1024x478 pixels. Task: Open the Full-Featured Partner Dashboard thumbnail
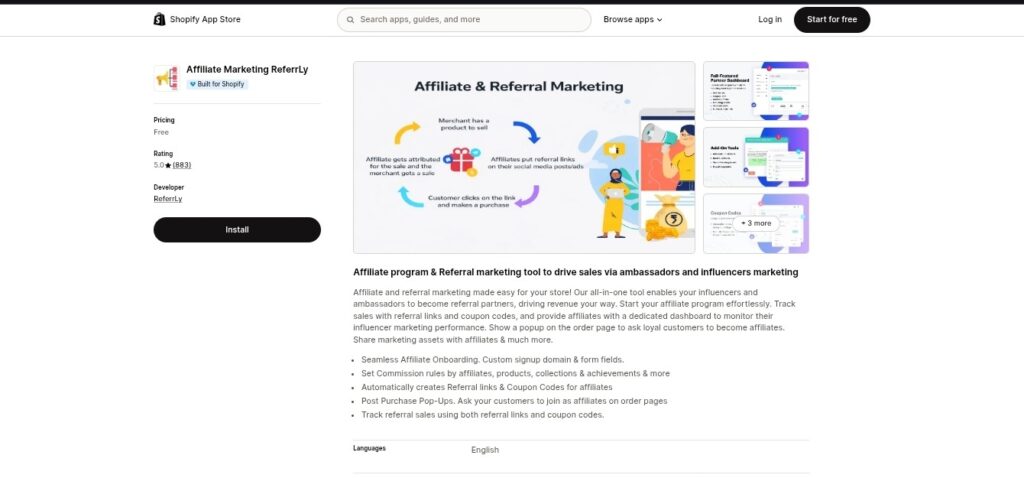(756, 91)
